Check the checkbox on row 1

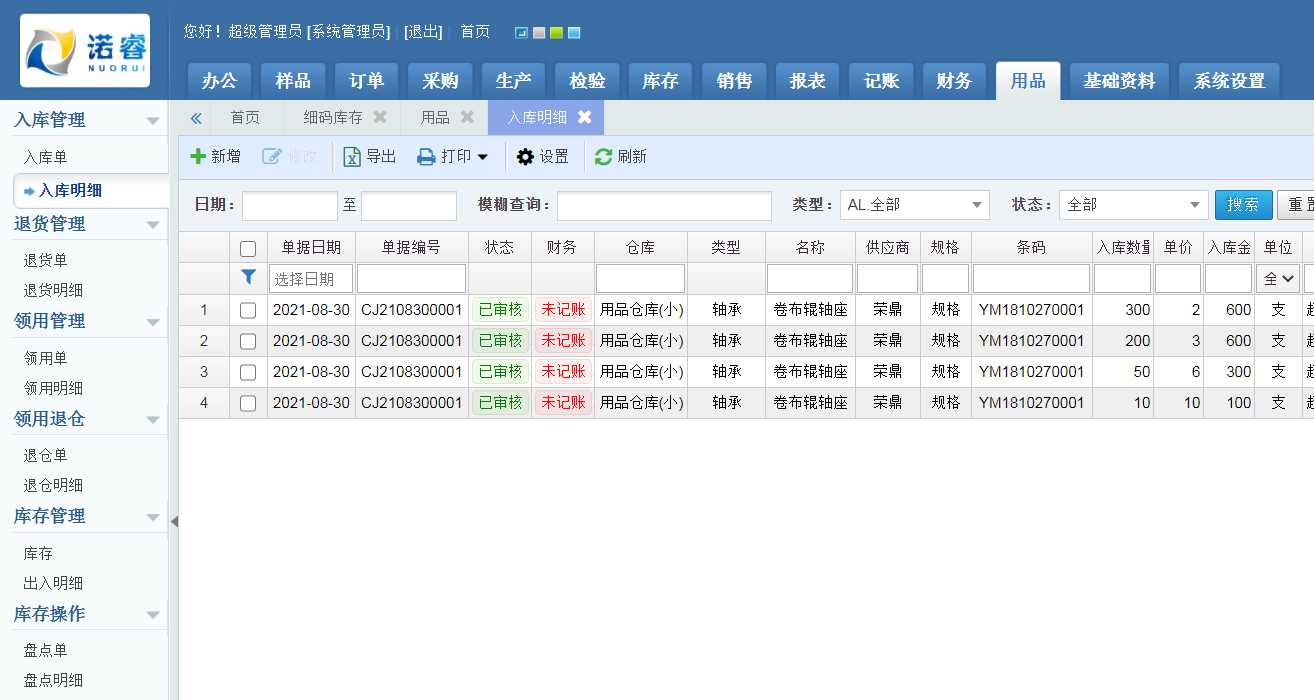click(x=248, y=310)
